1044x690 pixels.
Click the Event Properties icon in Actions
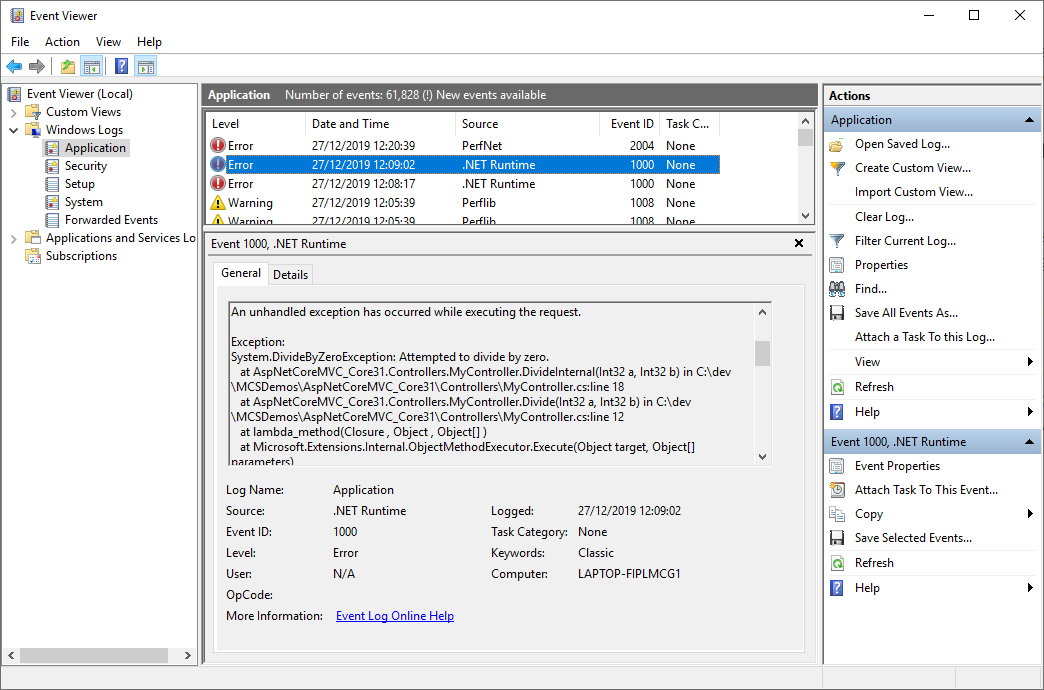(x=837, y=466)
